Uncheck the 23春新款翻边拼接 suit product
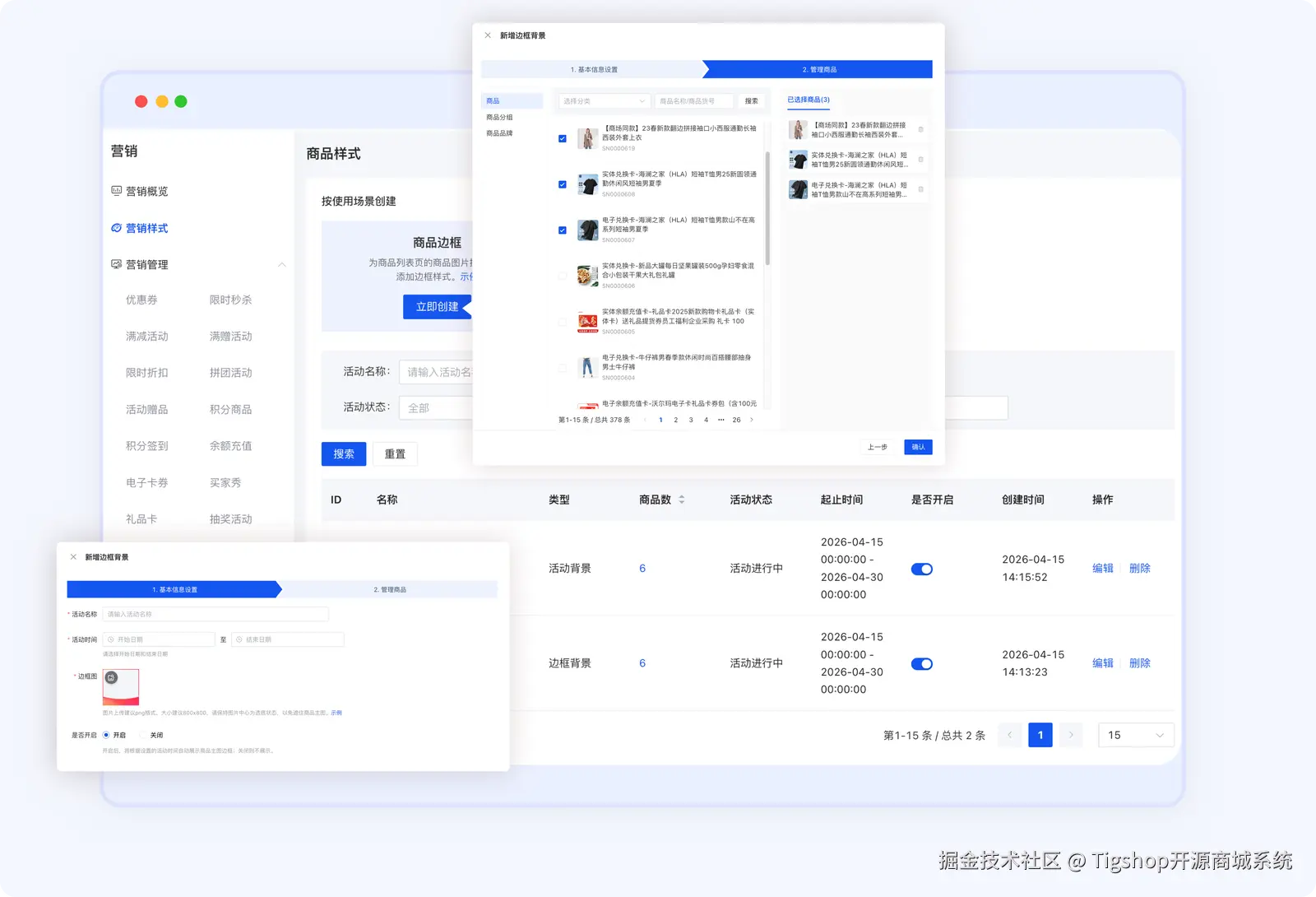This screenshot has height=897, width=1316. [563, 138]
